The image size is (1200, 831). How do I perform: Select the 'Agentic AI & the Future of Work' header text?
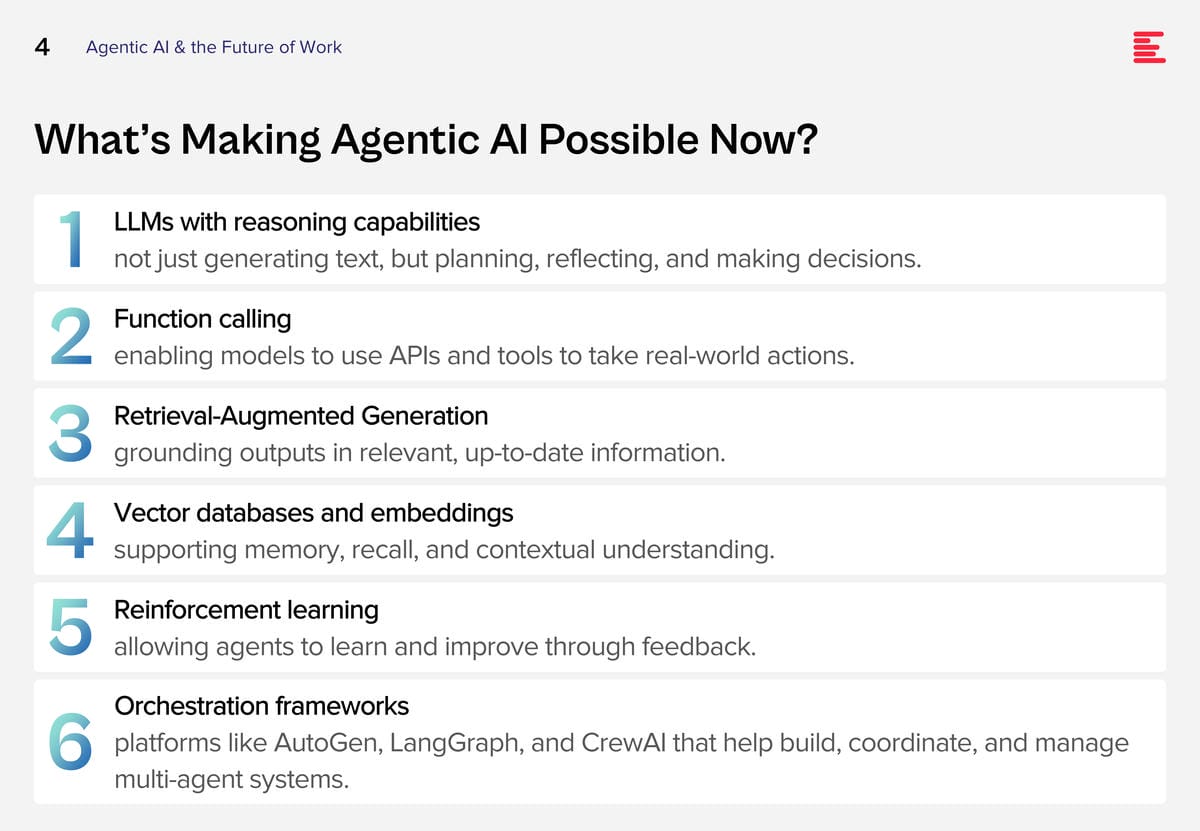[x=214, y=47]
